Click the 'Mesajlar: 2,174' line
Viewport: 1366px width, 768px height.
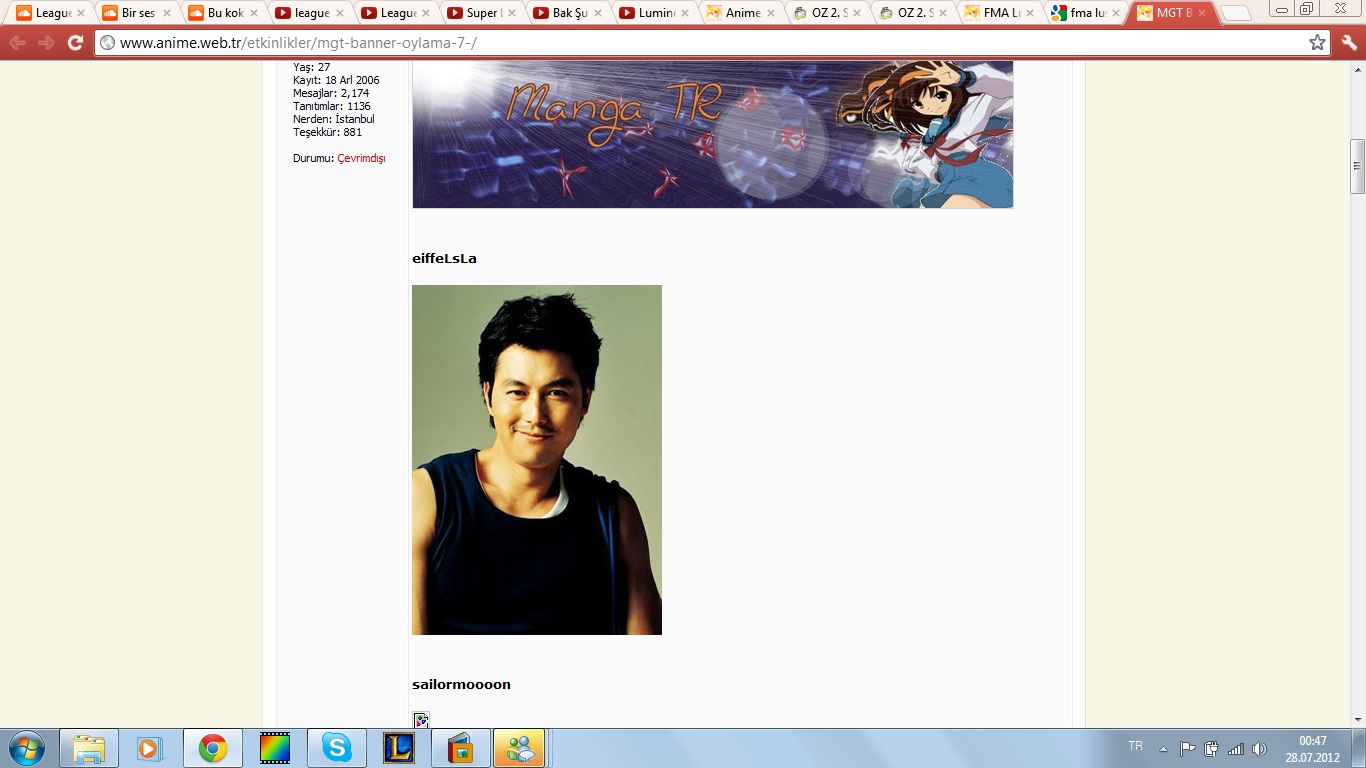[331, 93]
